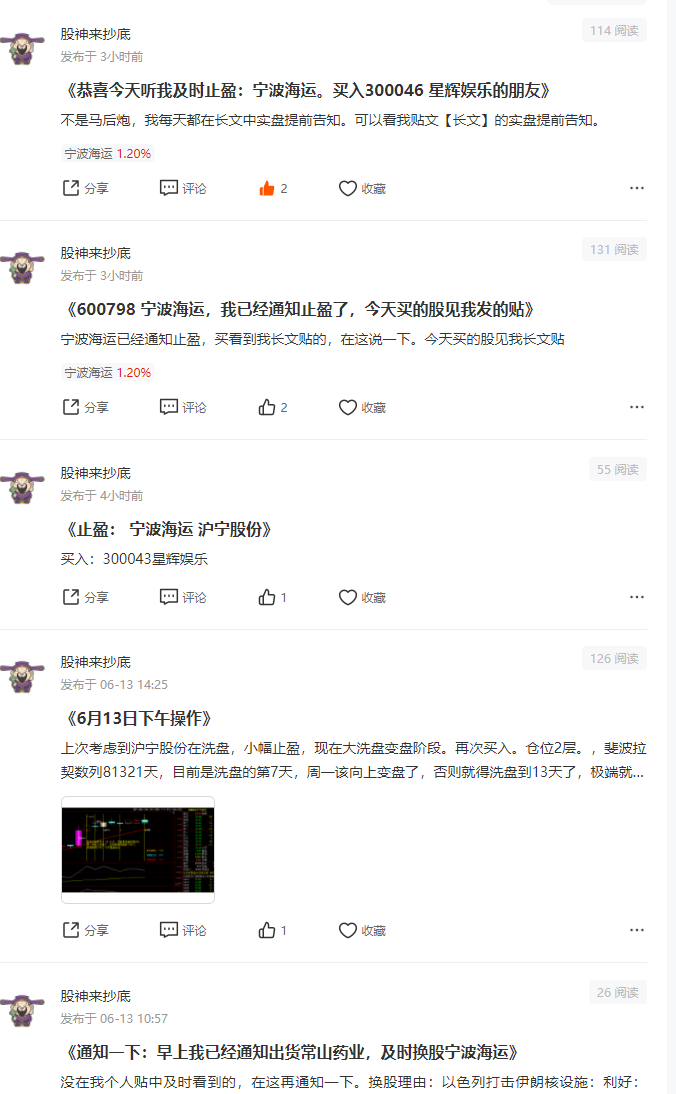Viewport: 676px width, 1094px height.
Task: Open the three-dot menu for the 6月13日下午操作 post
Action: (x=636, y=930)
